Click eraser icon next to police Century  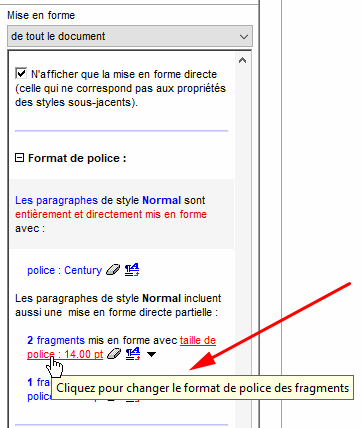coord(113,270)
